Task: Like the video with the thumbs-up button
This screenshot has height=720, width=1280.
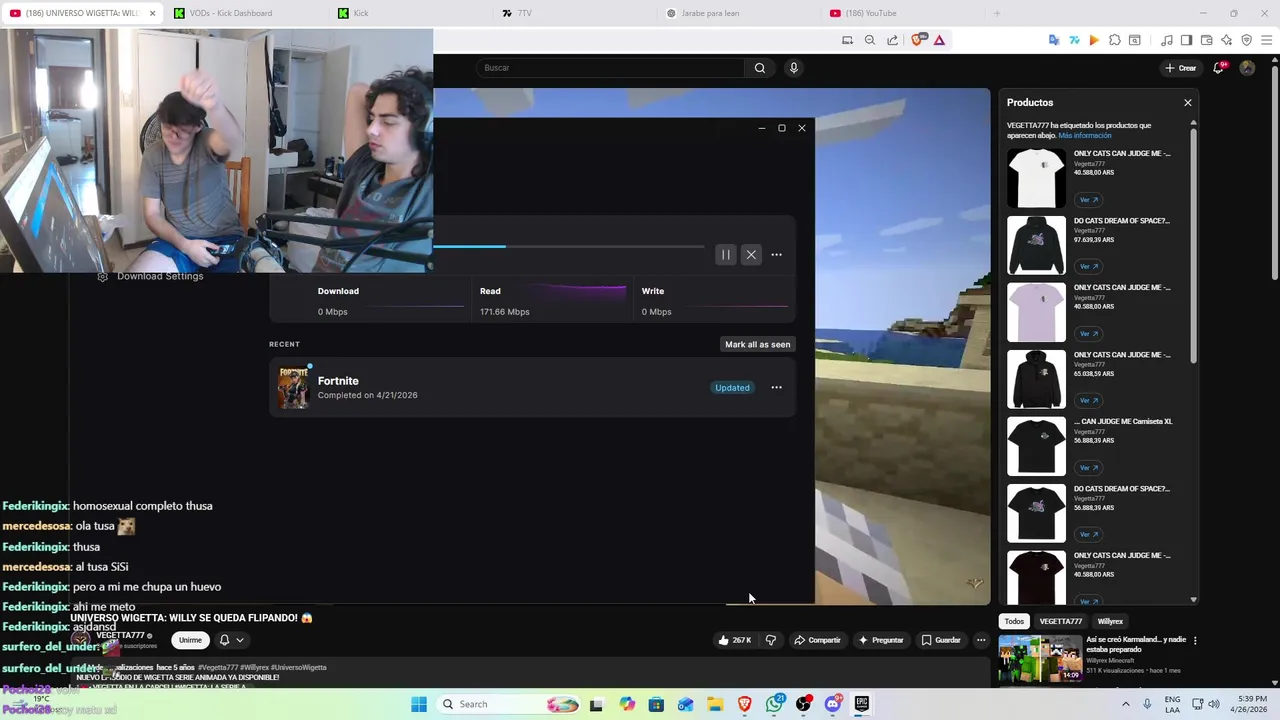Action: [x=735, y=640]
